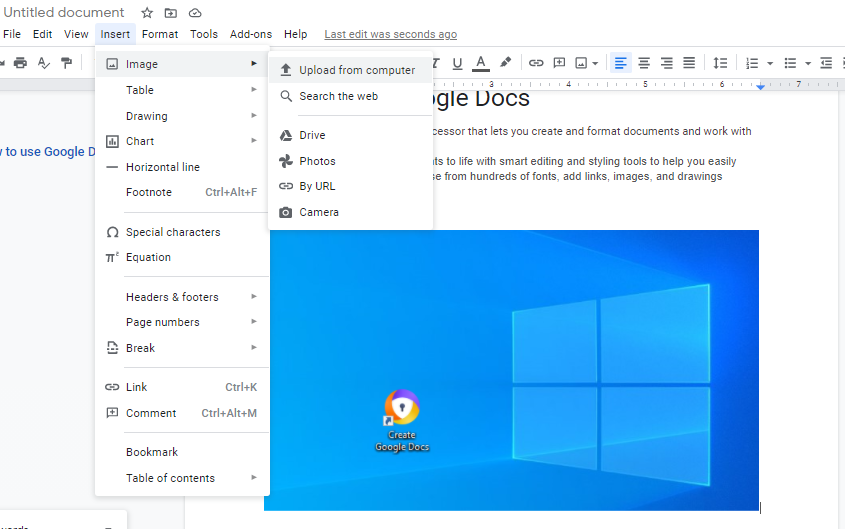845x529 pixels.
Task: Click the right indent marker on ruler
Action: (760, 86)
